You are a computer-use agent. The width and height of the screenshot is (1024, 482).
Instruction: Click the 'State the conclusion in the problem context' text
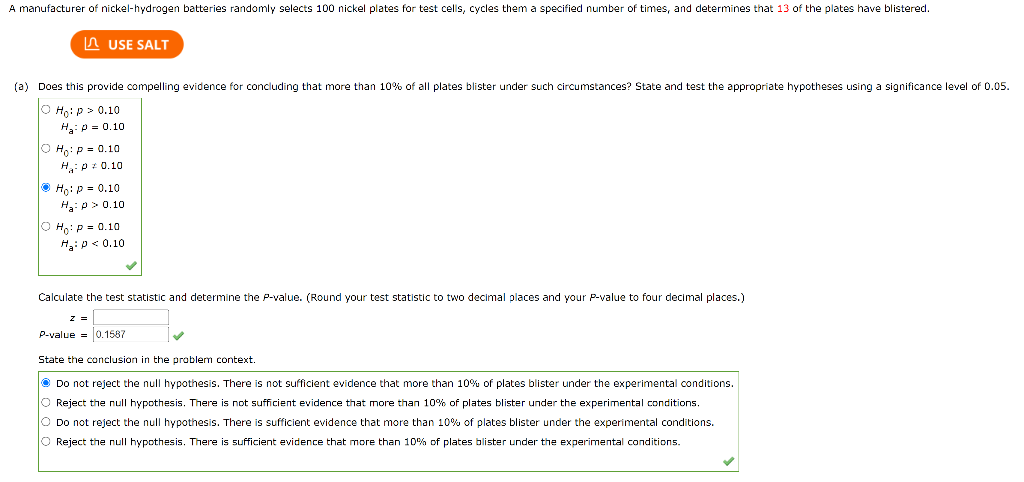click(x=147, y=360)
